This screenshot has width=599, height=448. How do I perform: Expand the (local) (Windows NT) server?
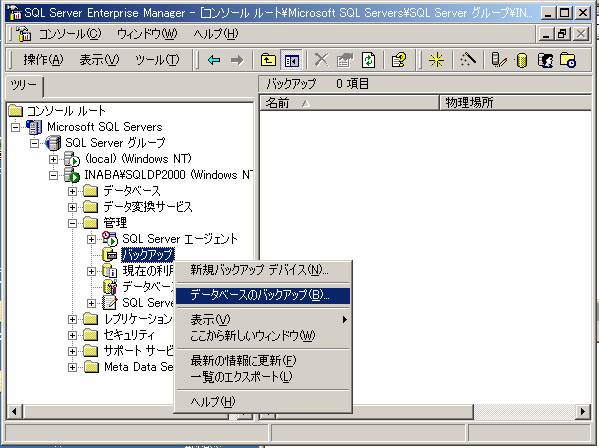tap(53, 159)
